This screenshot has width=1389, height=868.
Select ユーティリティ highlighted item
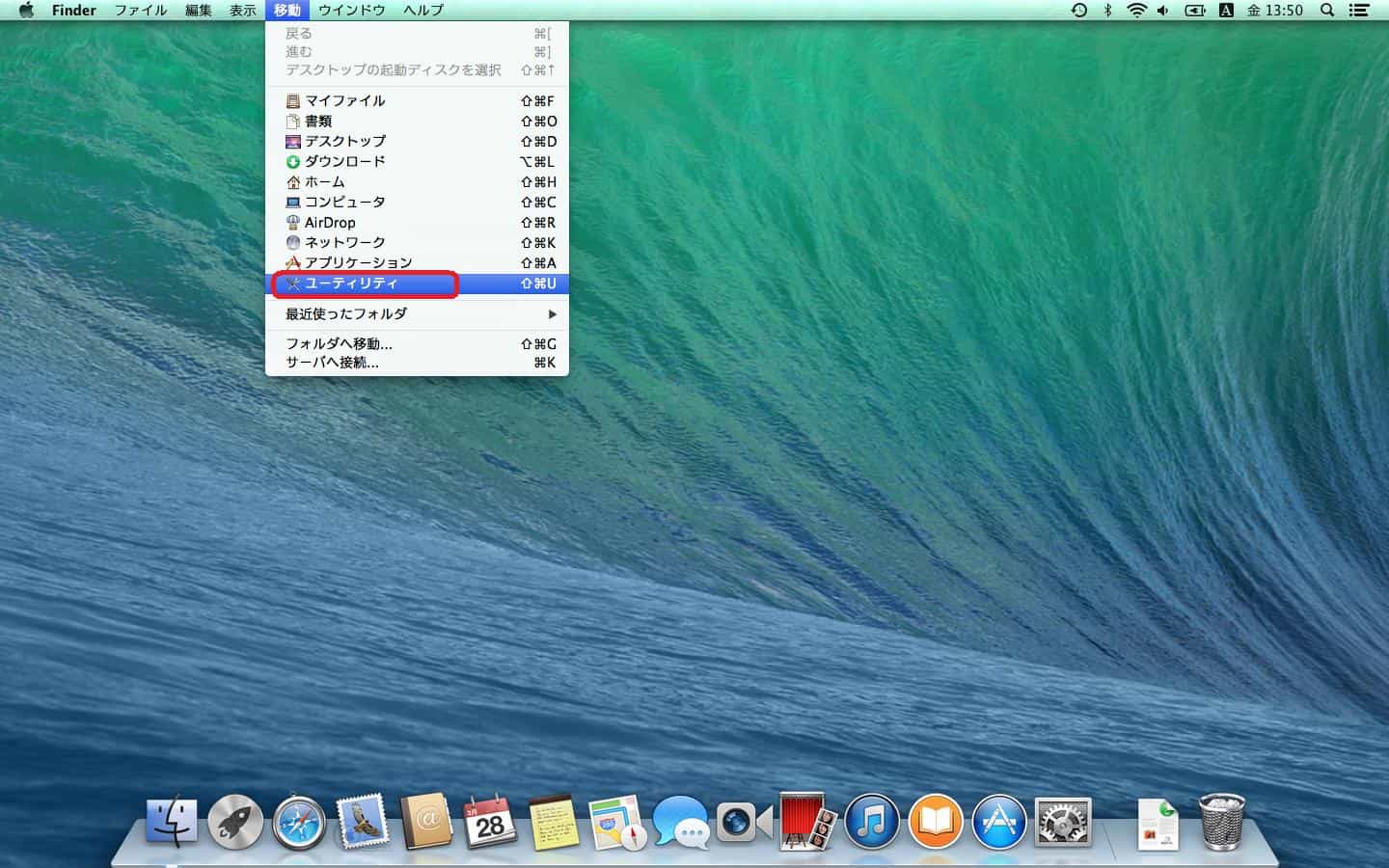417,284
